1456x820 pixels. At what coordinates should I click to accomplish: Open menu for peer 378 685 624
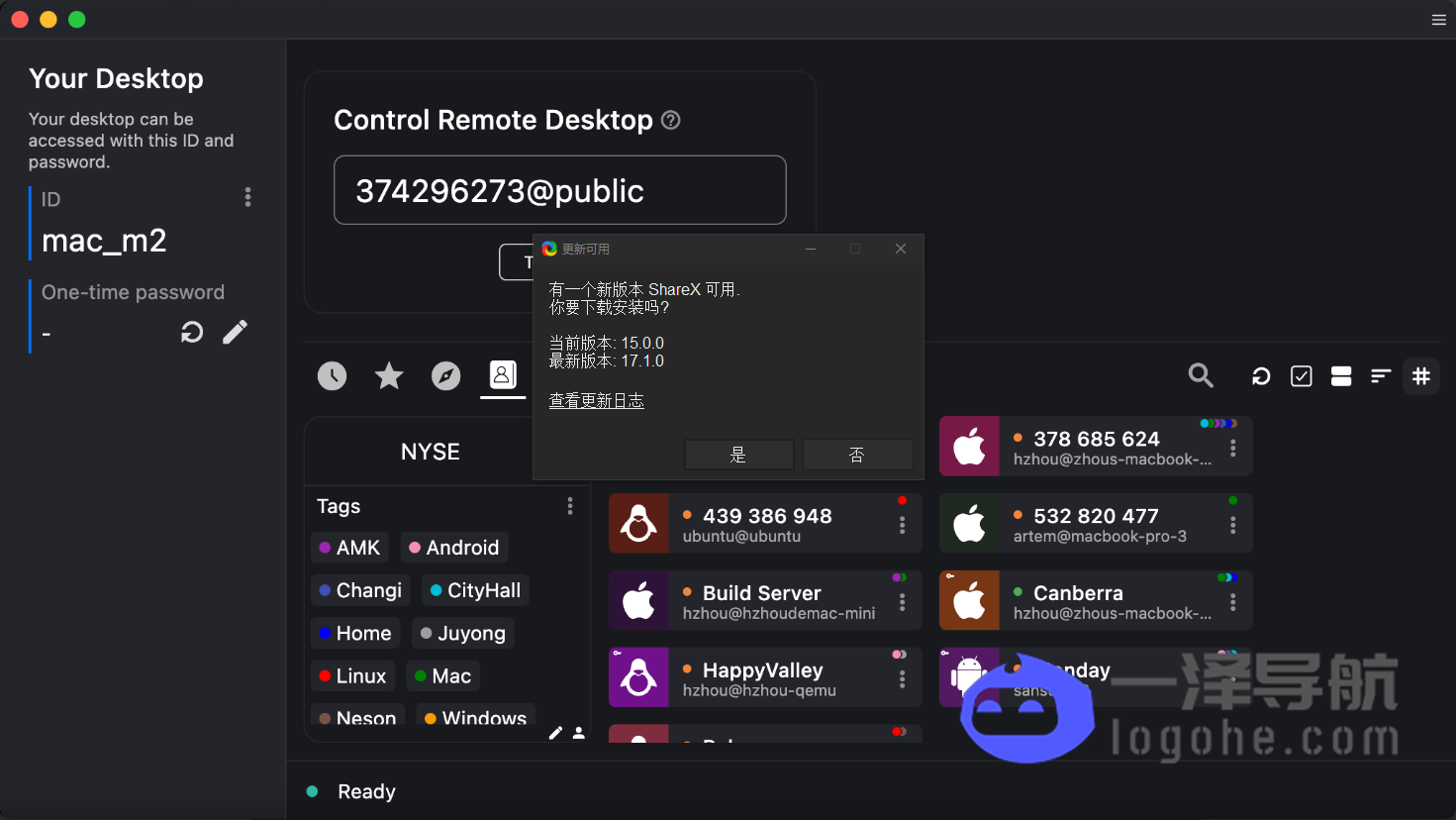(1232, 447)
